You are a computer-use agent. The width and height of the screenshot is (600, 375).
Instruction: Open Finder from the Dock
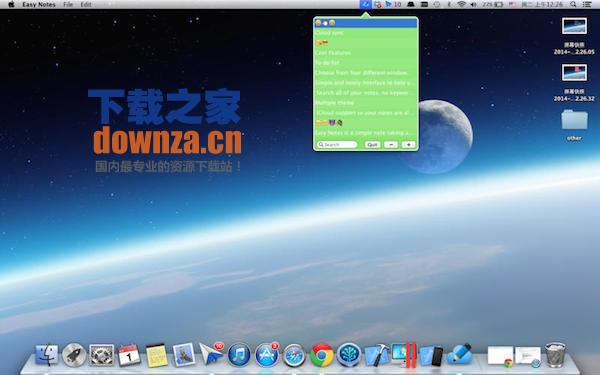click(x=47, y=355)
